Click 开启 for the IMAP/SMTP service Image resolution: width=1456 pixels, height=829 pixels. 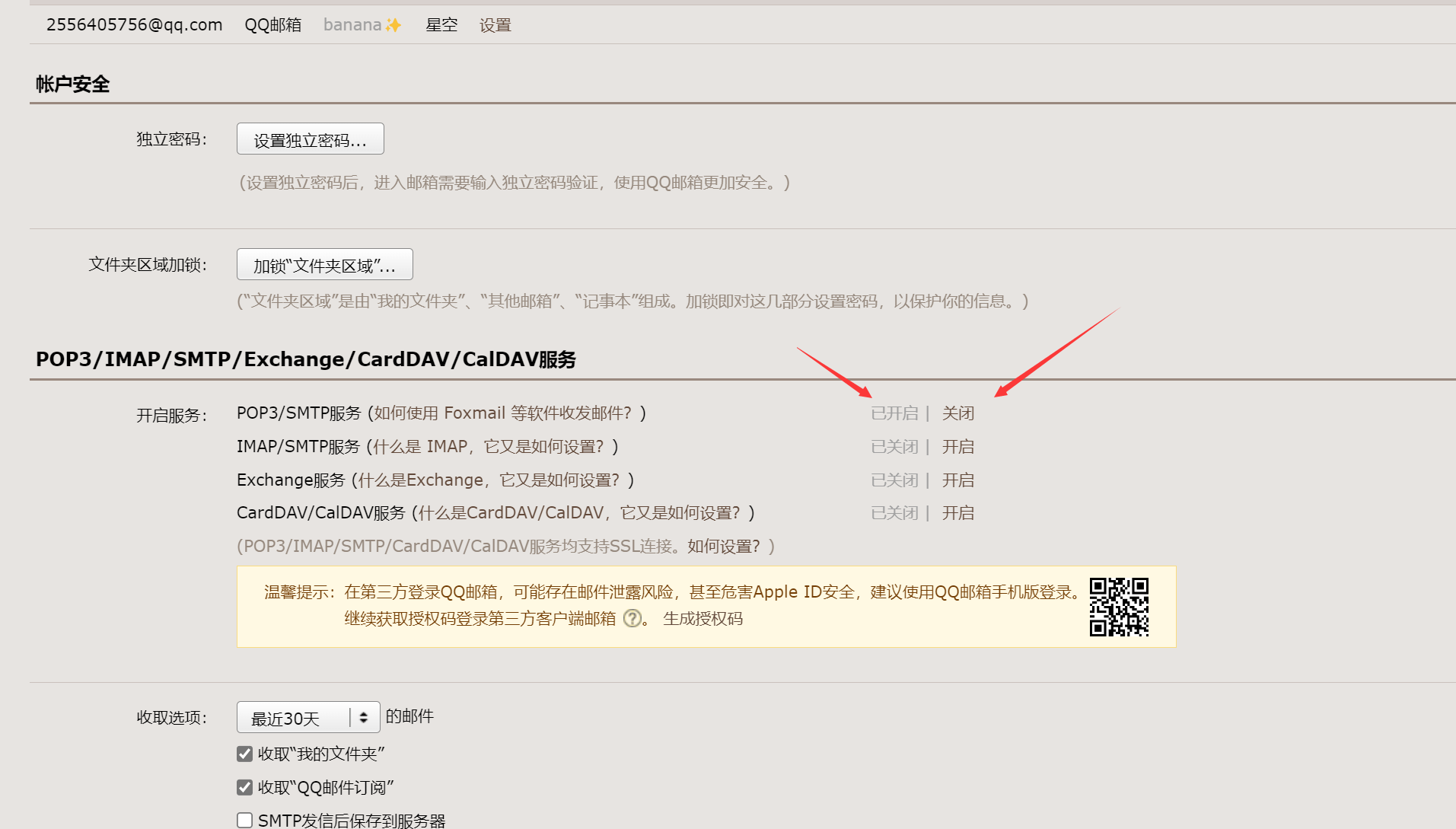958,447
